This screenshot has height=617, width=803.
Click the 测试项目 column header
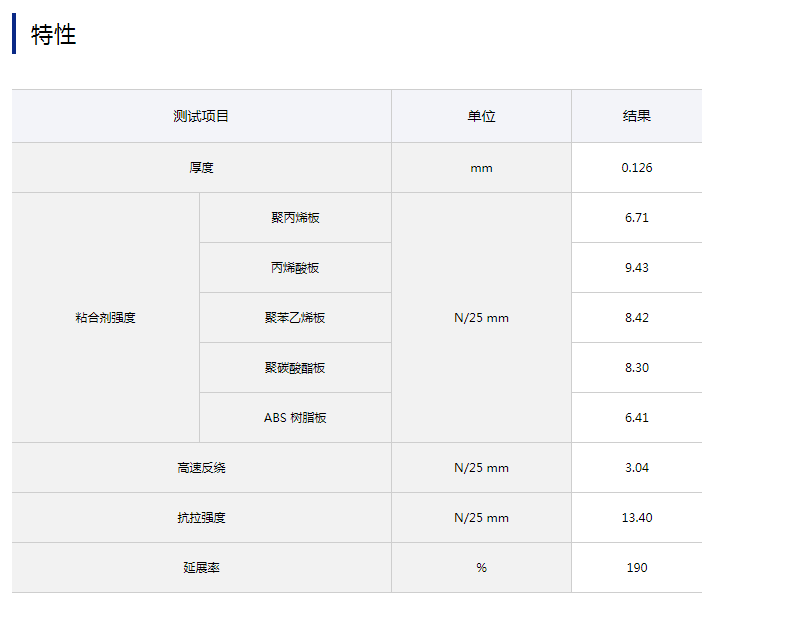pos(201,116)
